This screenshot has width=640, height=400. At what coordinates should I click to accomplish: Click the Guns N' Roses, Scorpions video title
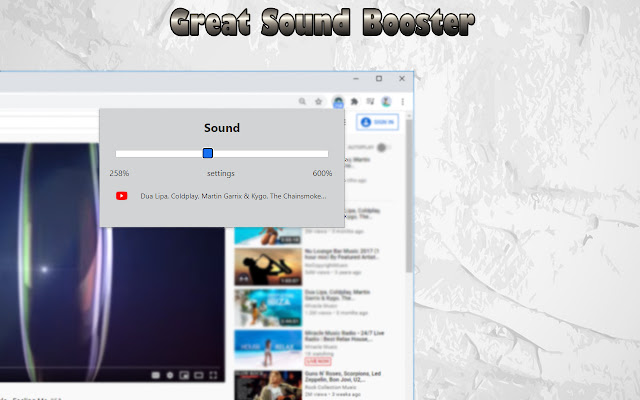[343, 376]
